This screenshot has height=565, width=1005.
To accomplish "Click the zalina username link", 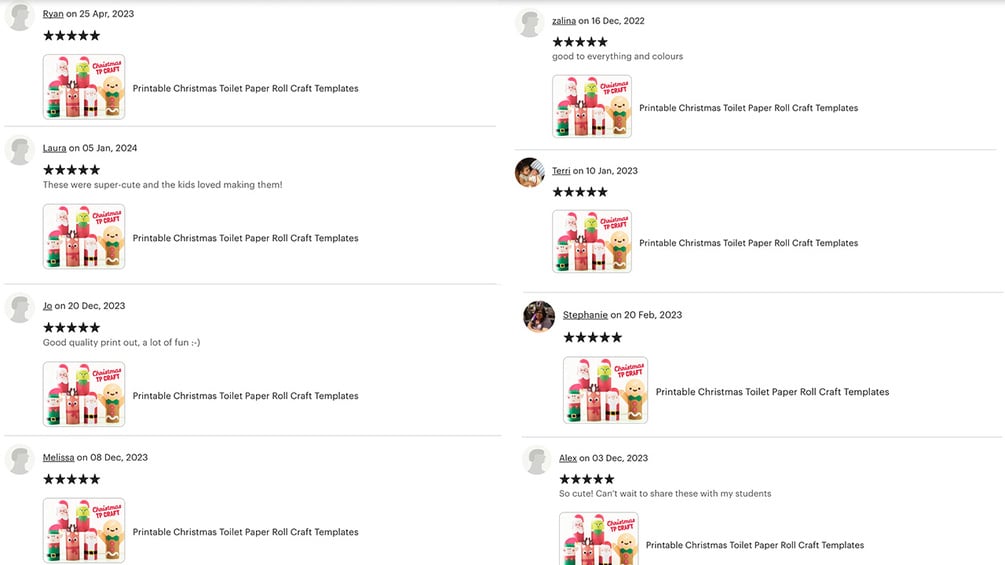I will pyautogui.click(x=563, y=21).
